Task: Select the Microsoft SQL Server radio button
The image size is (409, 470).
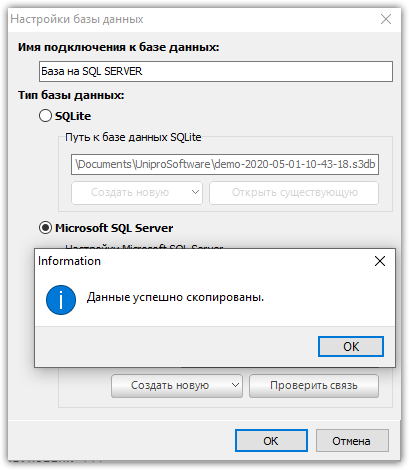Action: point(45,228)
